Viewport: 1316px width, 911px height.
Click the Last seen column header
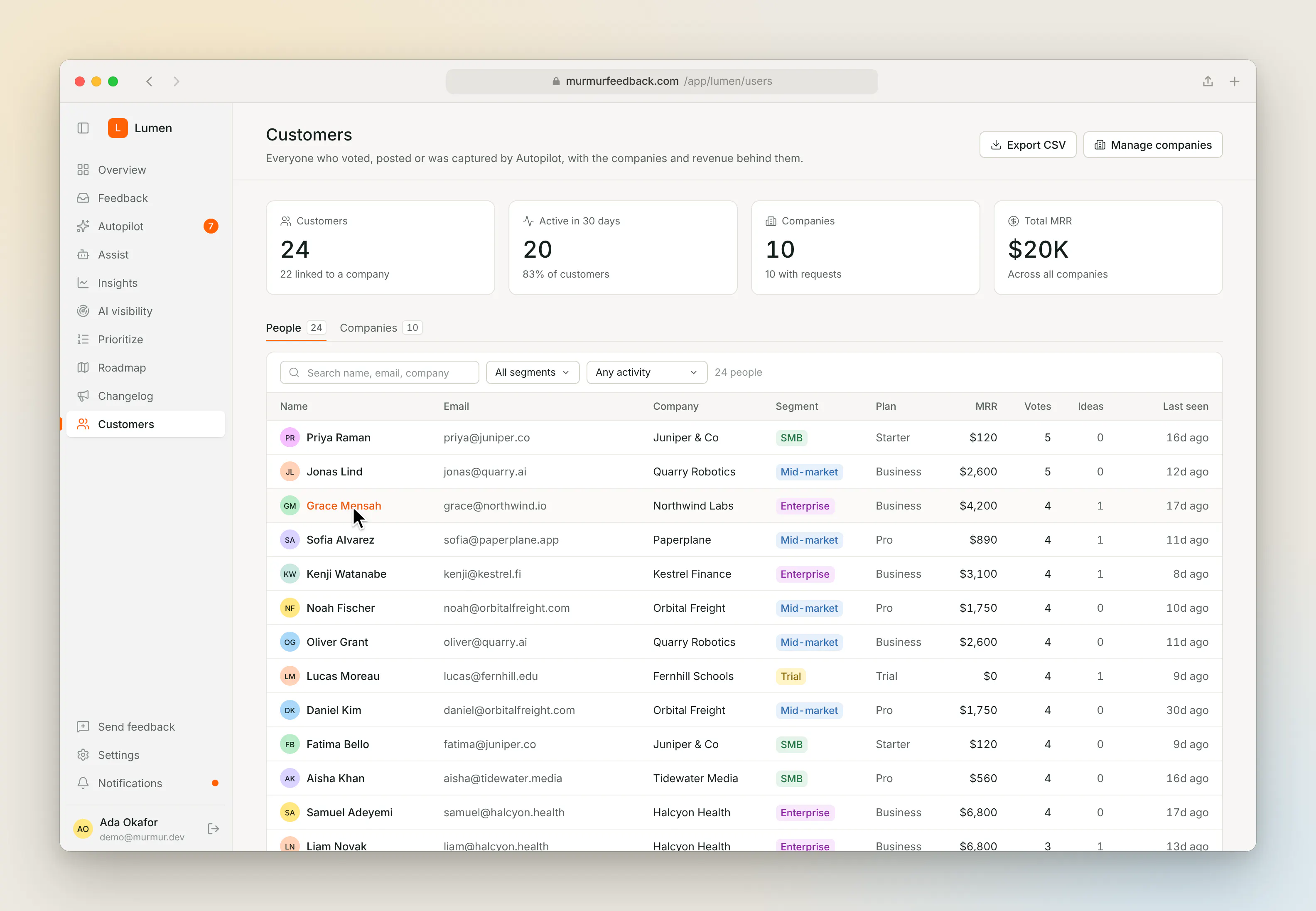pyautogui.click(x=1186, y=406)
